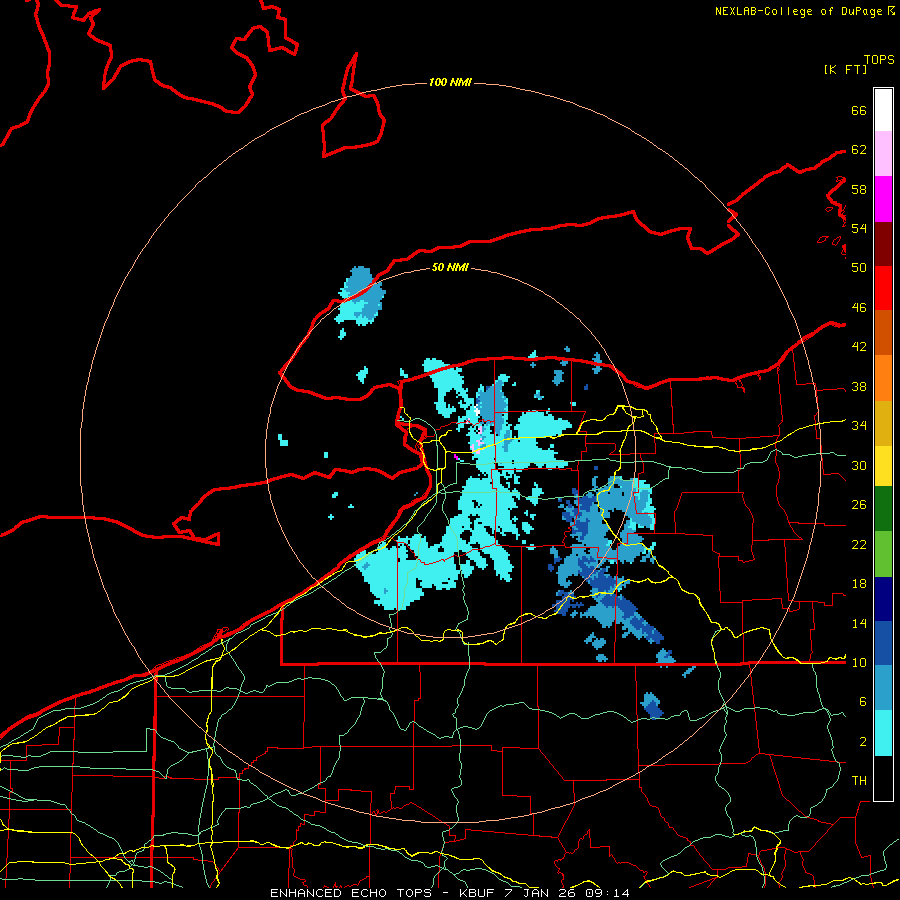Click the pink high-top echo near radar center
Image resolution: width=900 pixels, height=900 pixels.
click(476, 444)
